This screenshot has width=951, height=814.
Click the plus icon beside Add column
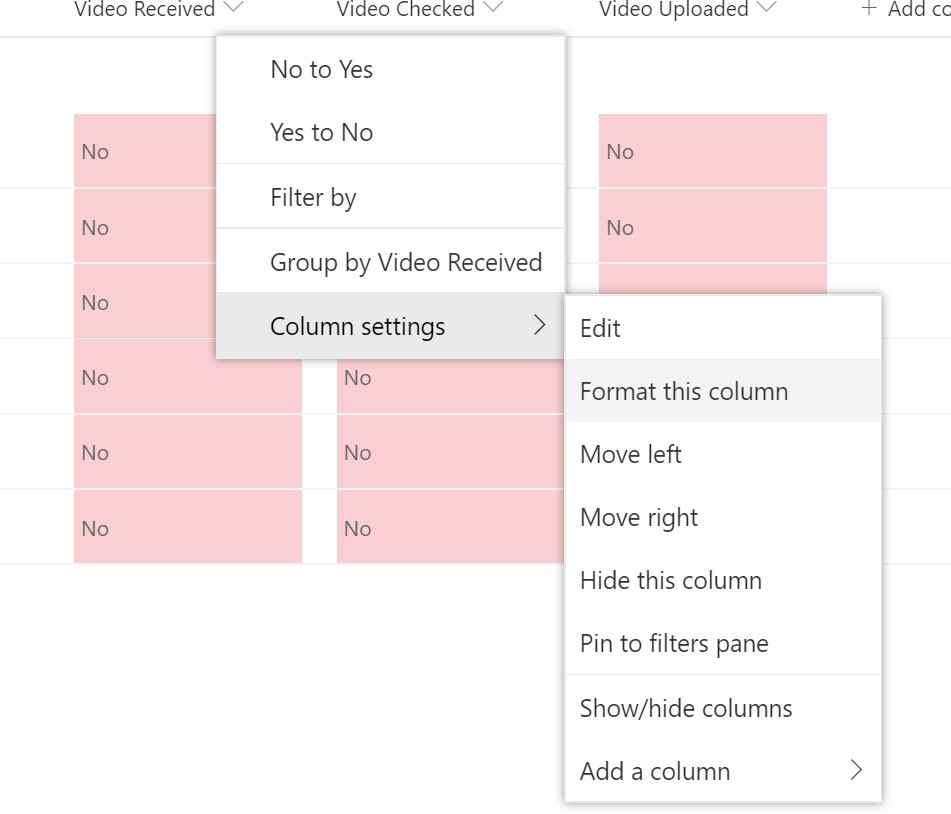(869, 8)
